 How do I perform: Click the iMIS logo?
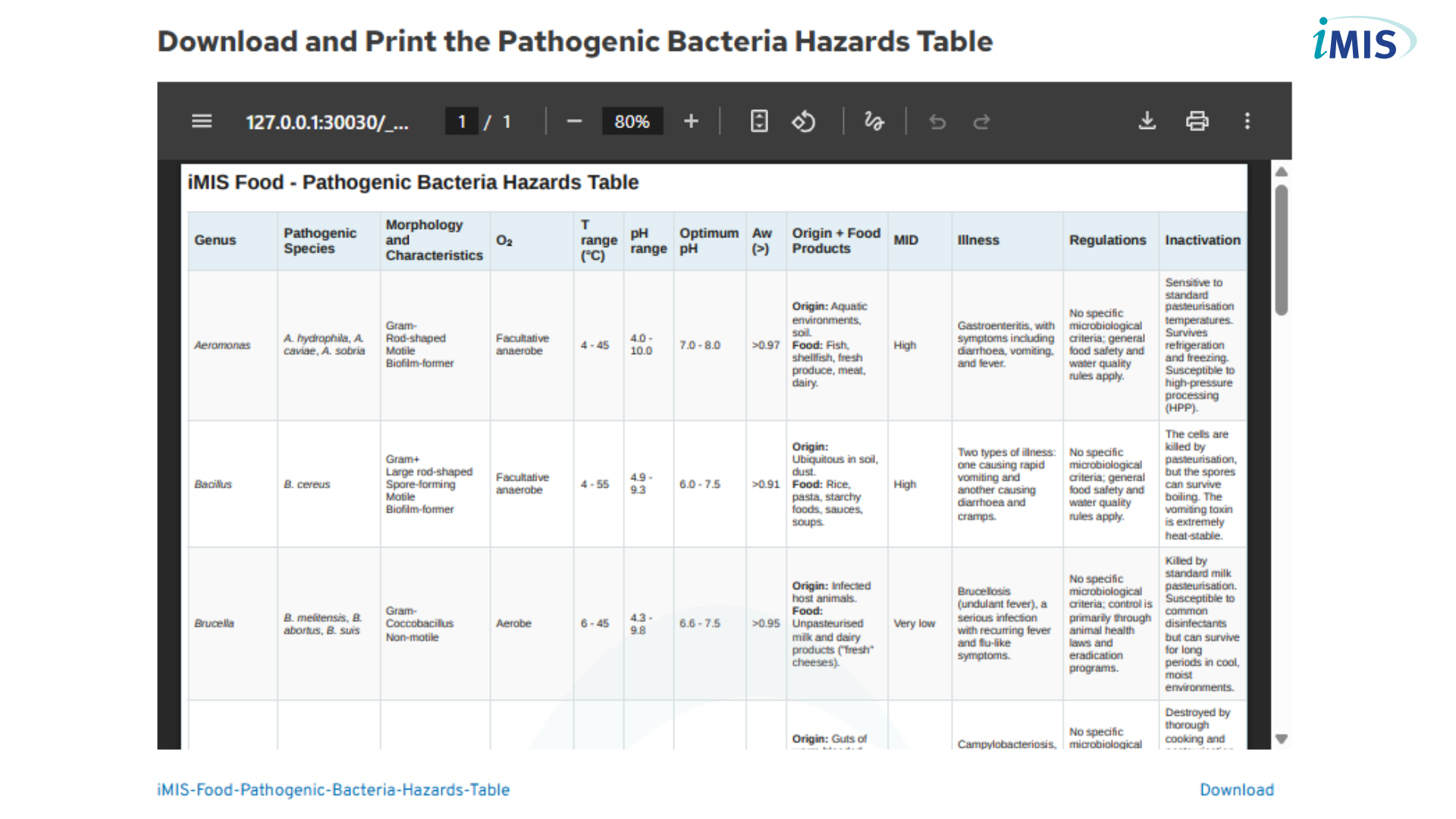click(x=1362, y=39)
